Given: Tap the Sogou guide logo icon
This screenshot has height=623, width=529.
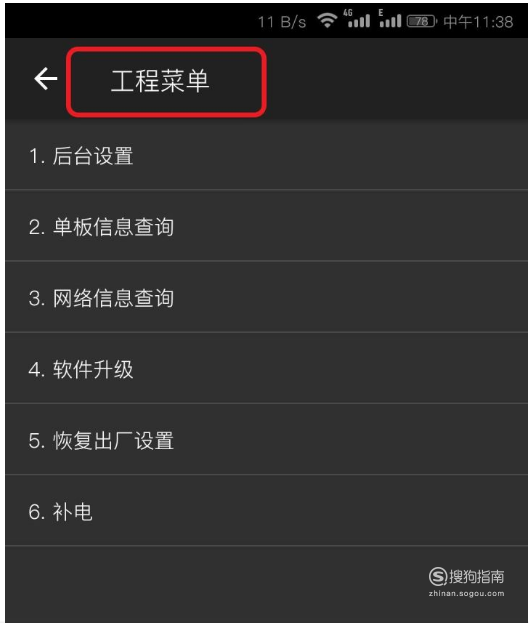Looking at the screenshot, I should (x=438, y=577).
